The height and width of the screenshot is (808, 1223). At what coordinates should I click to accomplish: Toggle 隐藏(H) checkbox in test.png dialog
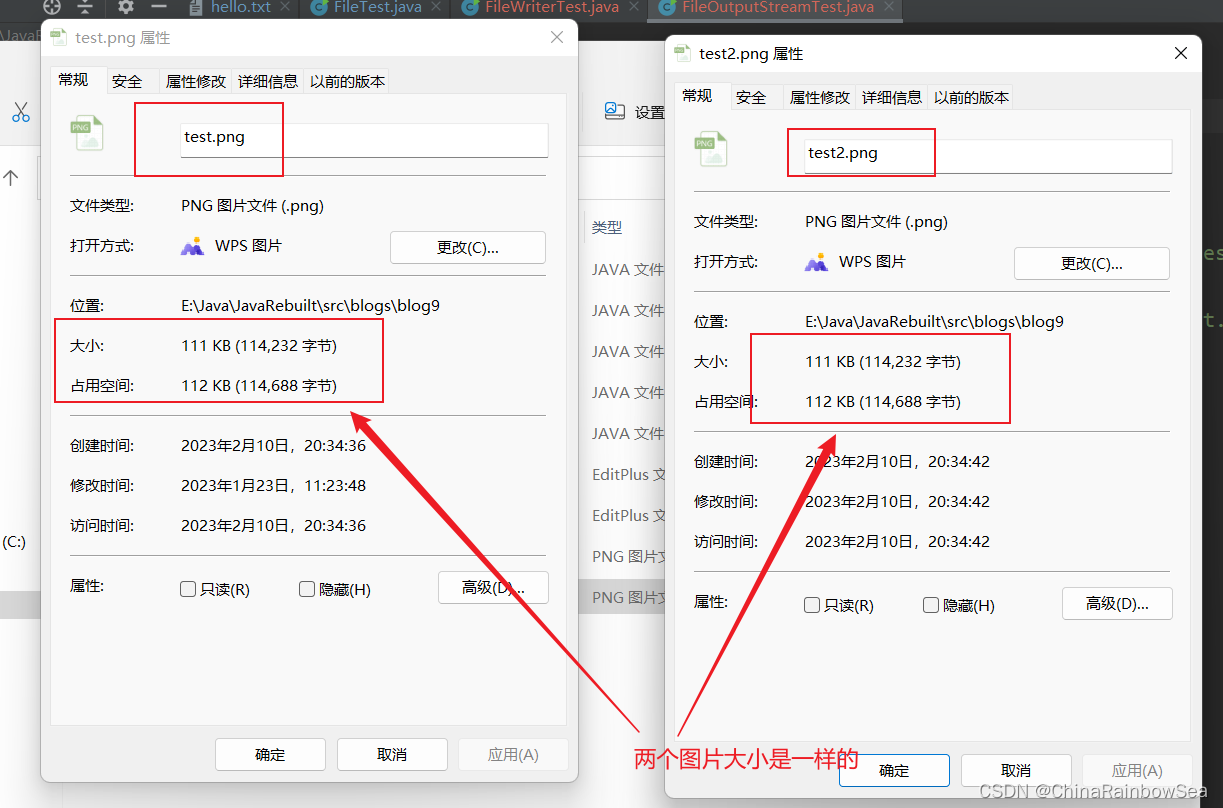coord(307,589)
